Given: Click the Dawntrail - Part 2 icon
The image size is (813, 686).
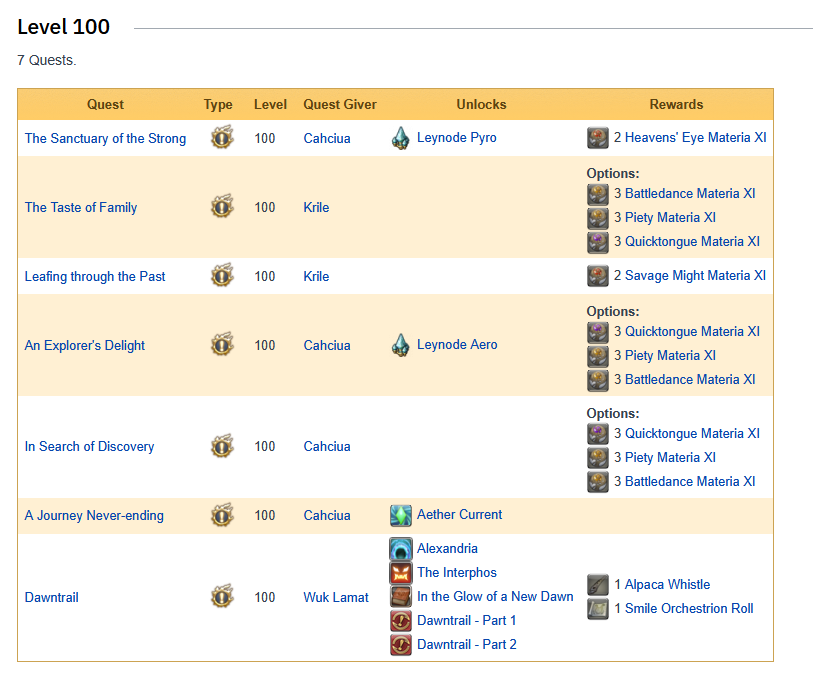Looking at the screenshot, I should (x=401, y=645).
